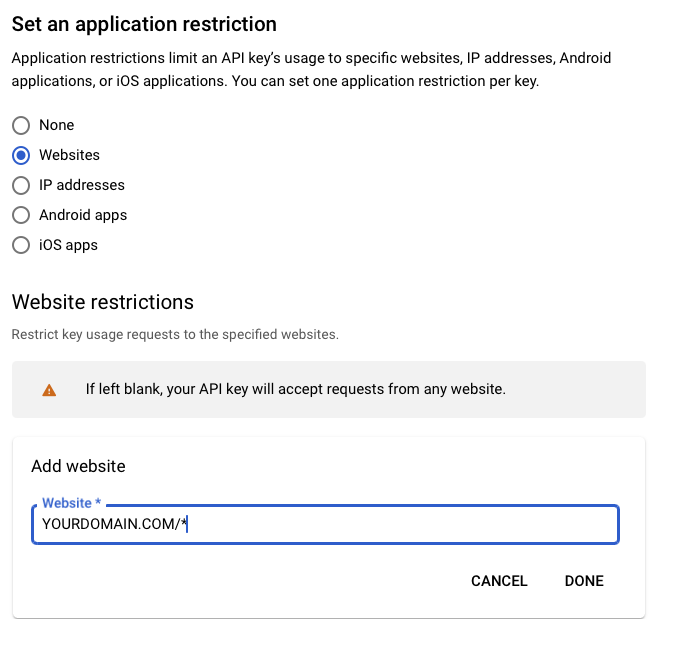This screenshot has height=645, width=673.
Task: Pick the Android apps restriction
Action: pos(20,215)
